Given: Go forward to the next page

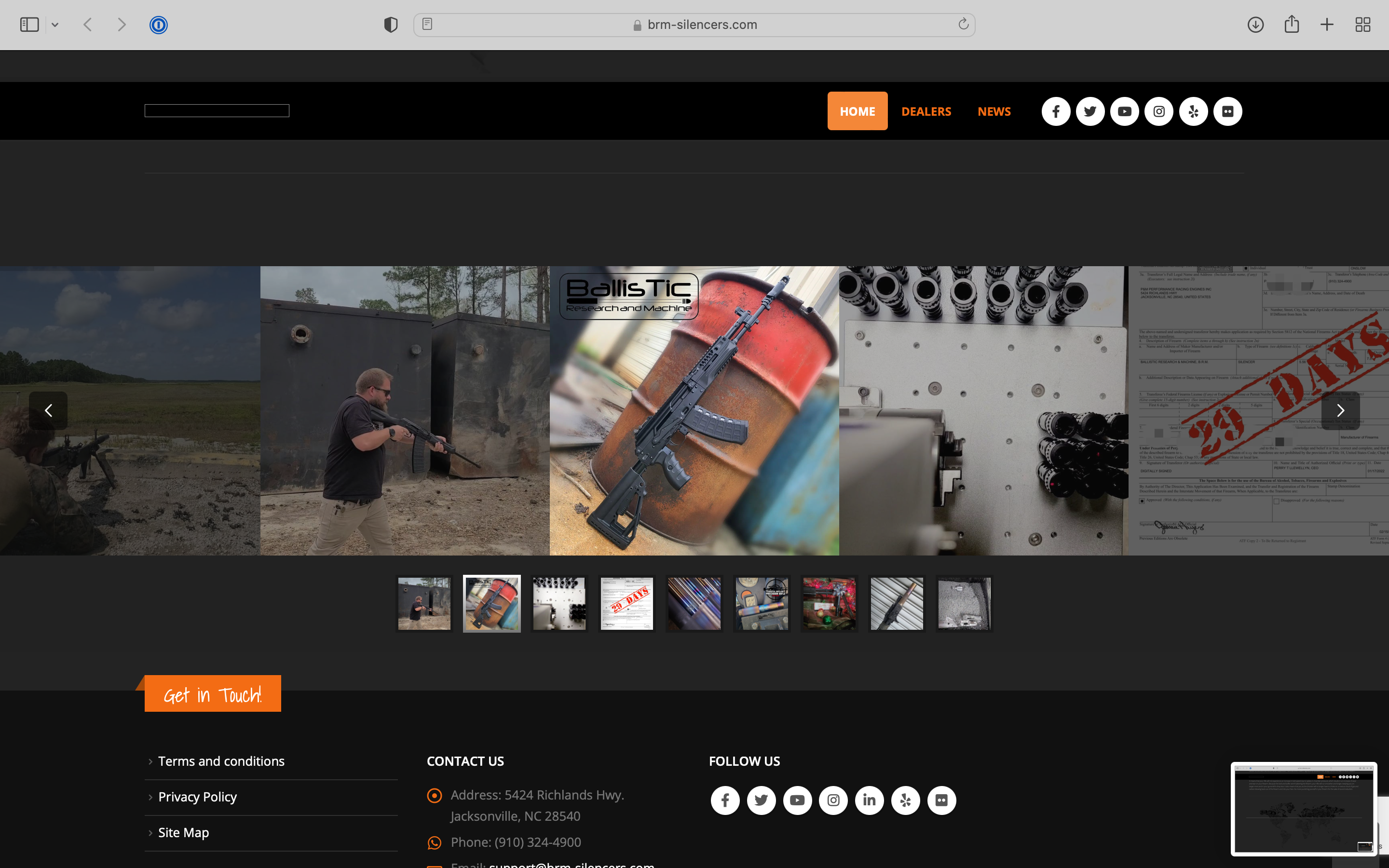Looking at the screenshot, I should (121, 25).
